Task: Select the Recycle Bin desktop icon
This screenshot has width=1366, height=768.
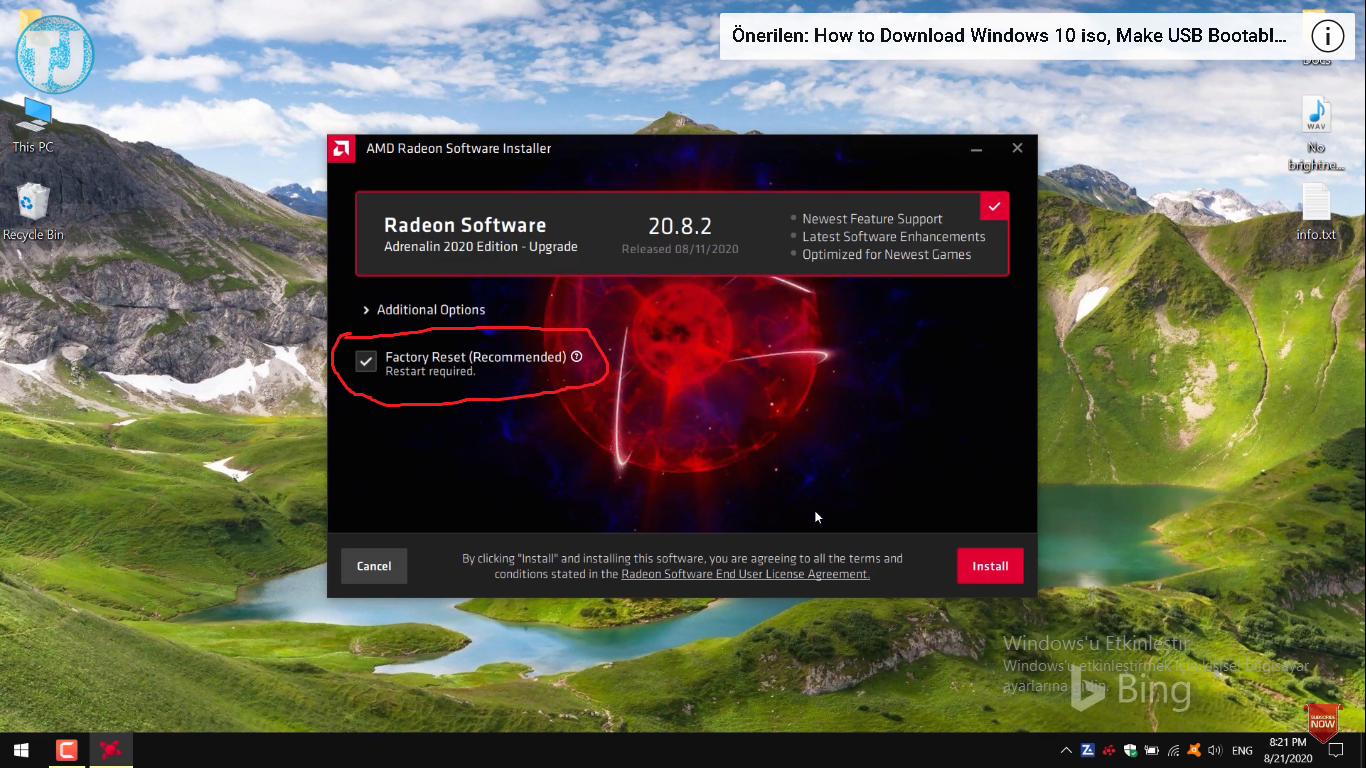Action: pos(33,212)
